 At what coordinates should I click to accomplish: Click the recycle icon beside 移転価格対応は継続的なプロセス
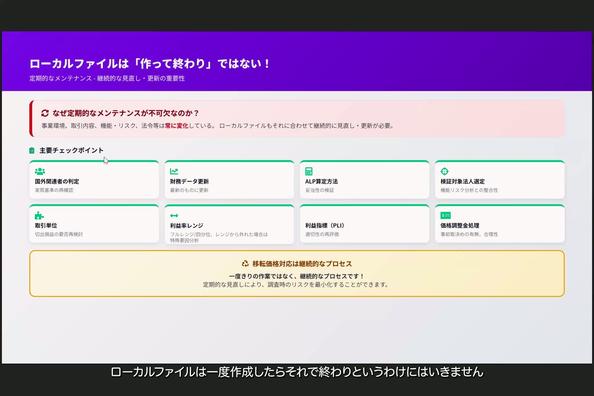(x=245, y=263)
